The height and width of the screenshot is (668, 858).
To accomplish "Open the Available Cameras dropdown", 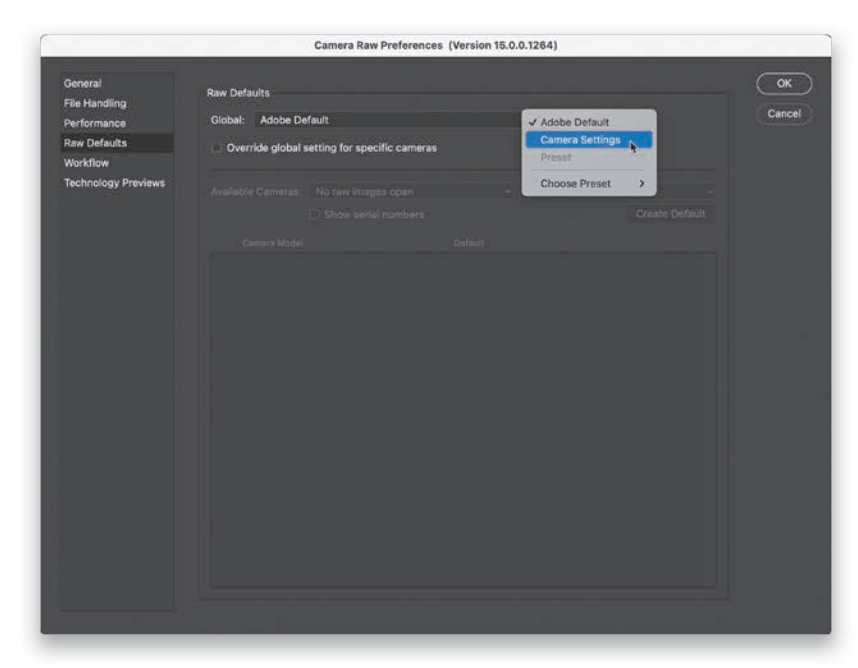I will click(410, 191).
